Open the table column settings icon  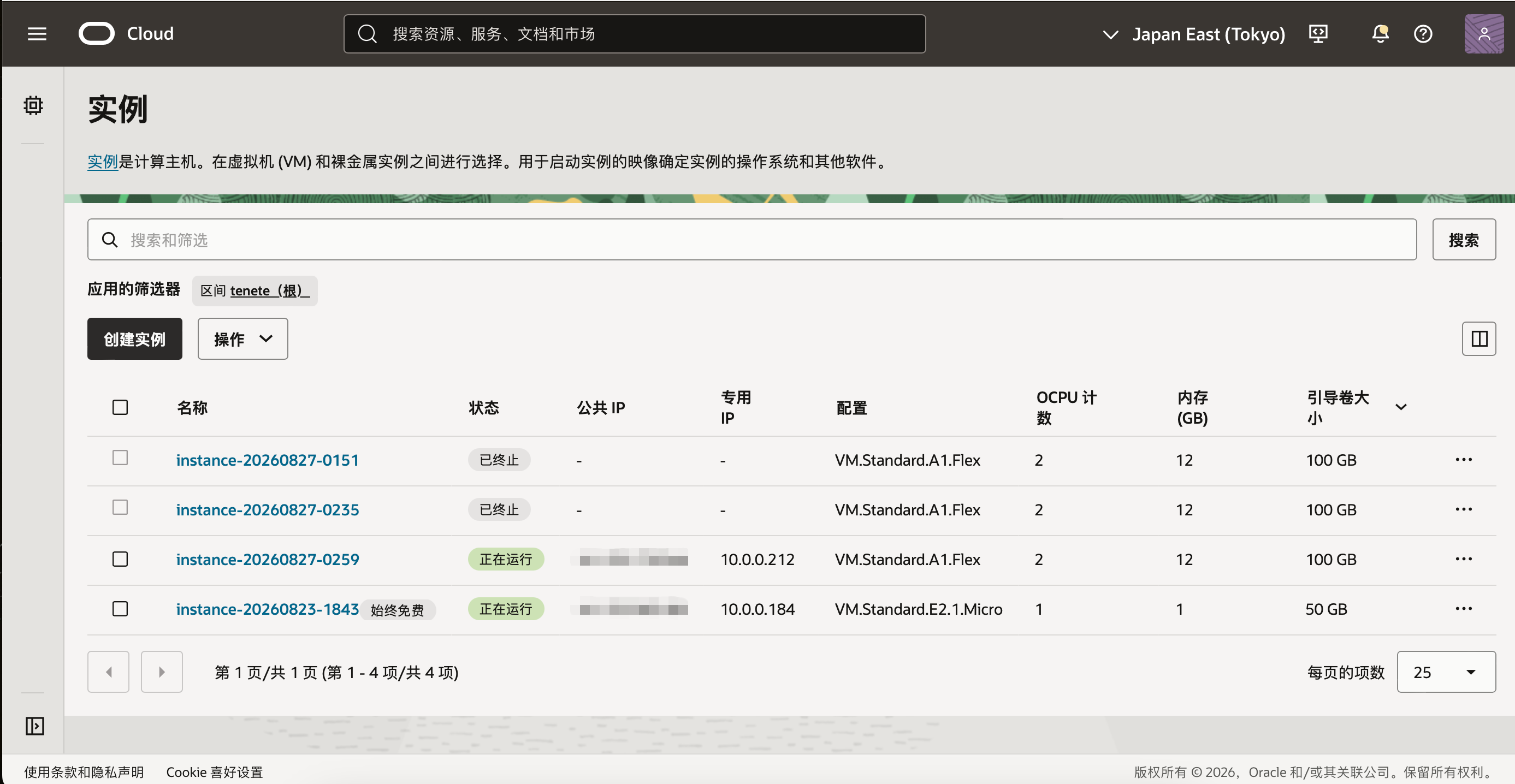point(1478,338)
